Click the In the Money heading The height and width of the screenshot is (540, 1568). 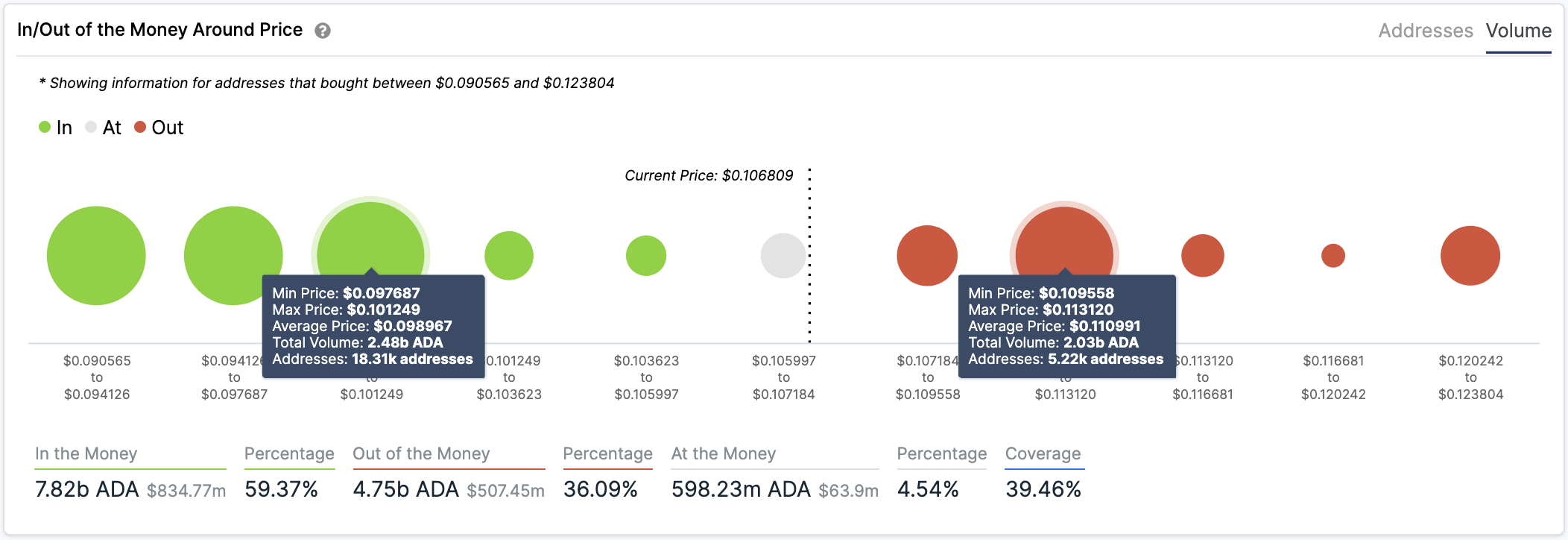point(86,453)
